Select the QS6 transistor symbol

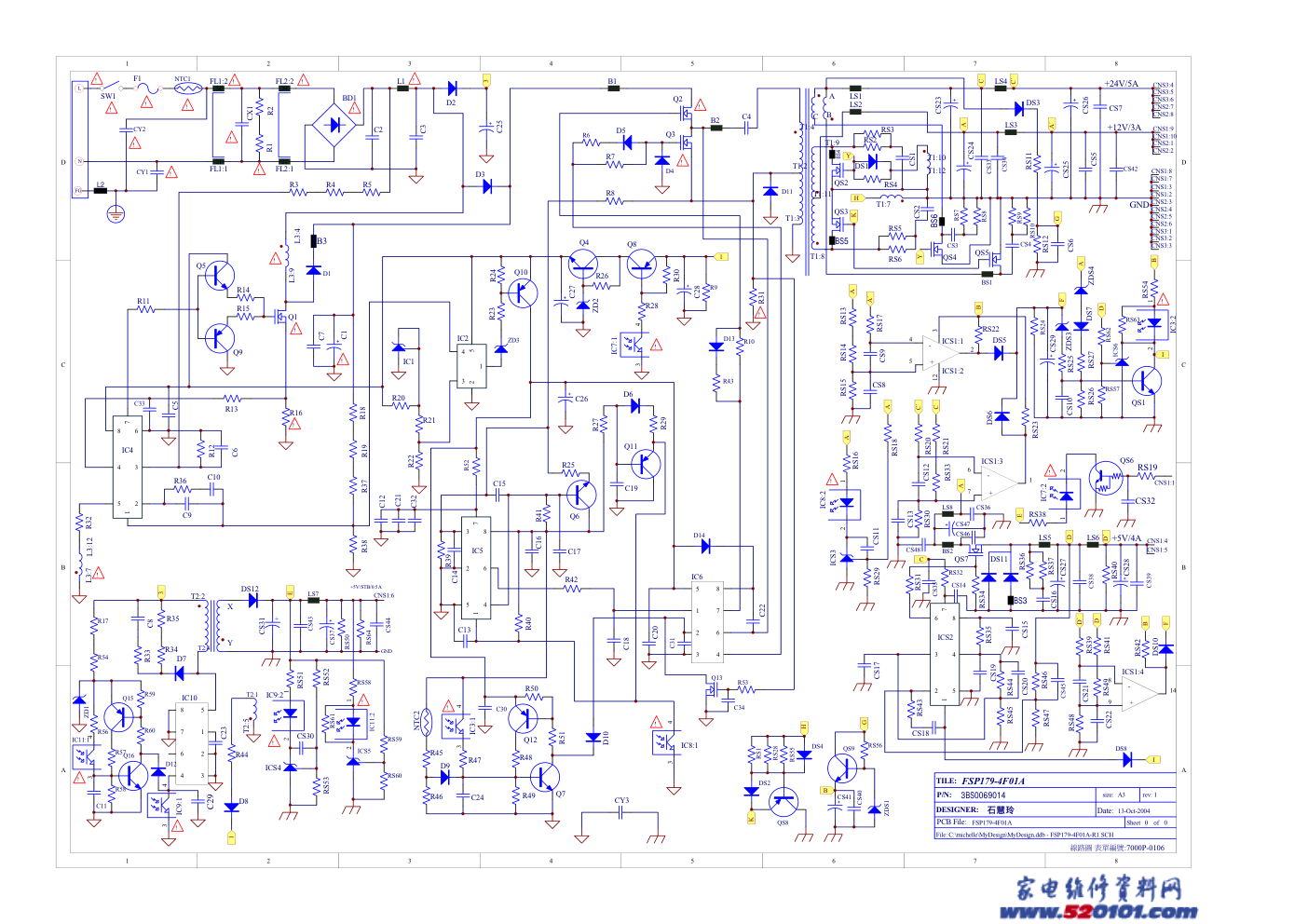(1107, 477)
